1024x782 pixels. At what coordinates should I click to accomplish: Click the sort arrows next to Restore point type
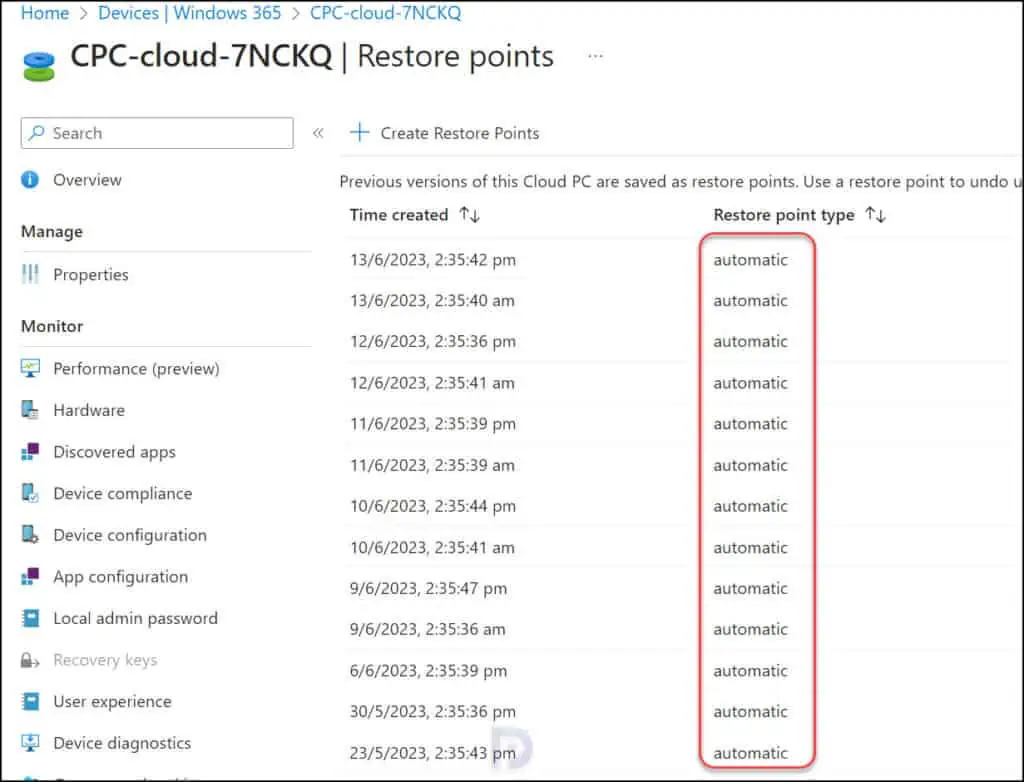coord(875,214)
